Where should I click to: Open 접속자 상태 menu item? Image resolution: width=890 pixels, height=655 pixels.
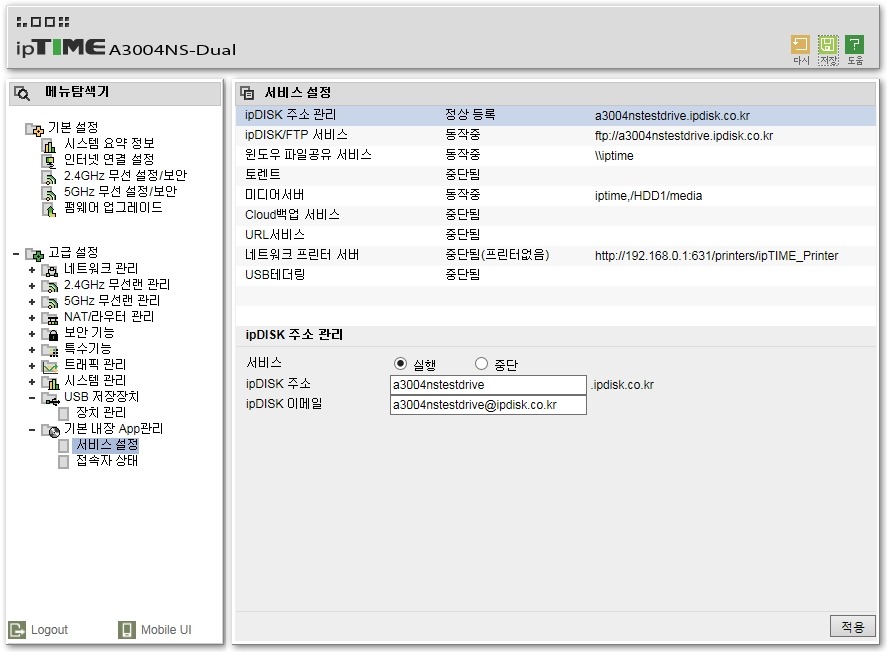click(x=107, y=461)
